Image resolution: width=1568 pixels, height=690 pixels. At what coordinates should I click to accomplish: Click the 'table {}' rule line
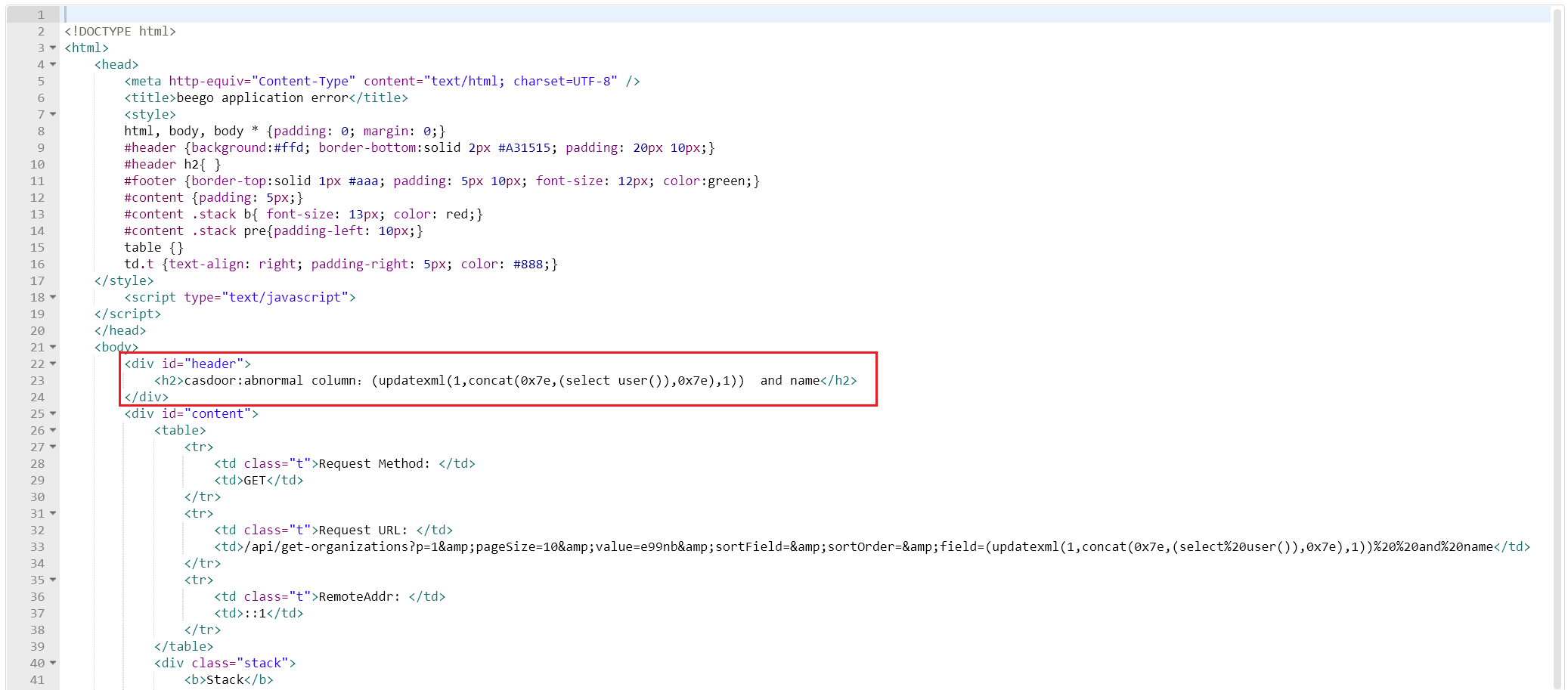pyautogui.click(x=153, y=247)
